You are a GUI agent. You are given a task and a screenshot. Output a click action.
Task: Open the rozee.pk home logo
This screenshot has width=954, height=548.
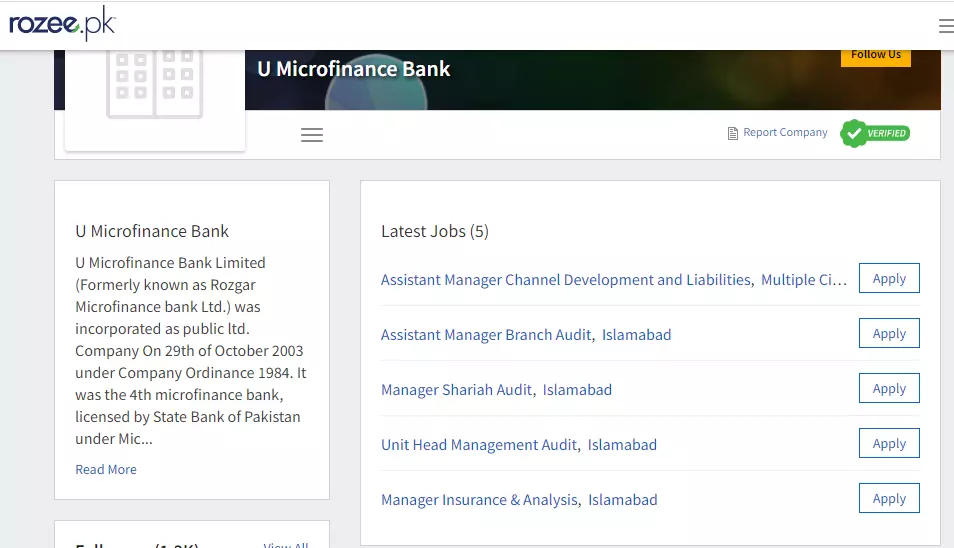tap(62, 24)
